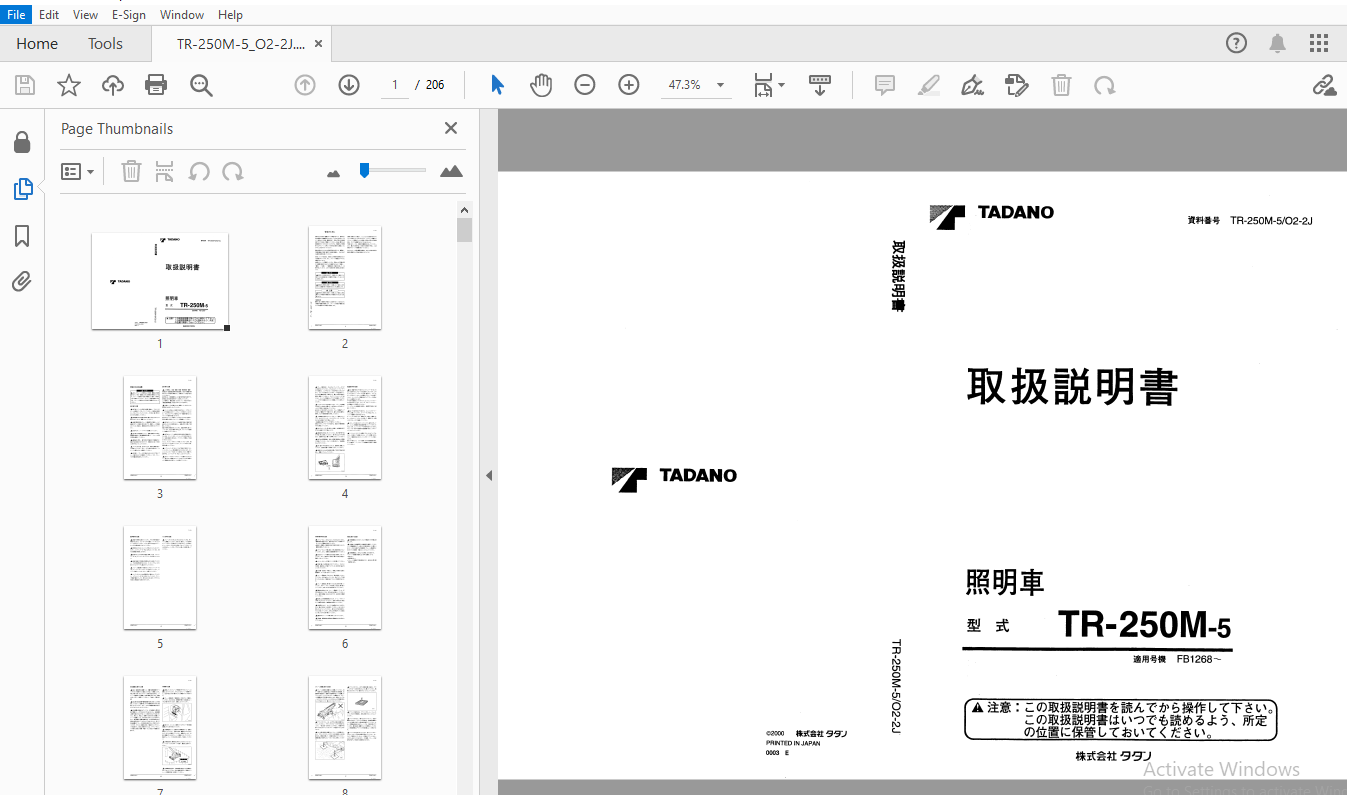Viewport: 1347px width, 795px height.
Task: Select page 3 thumbnail
Action: [160, 428]
